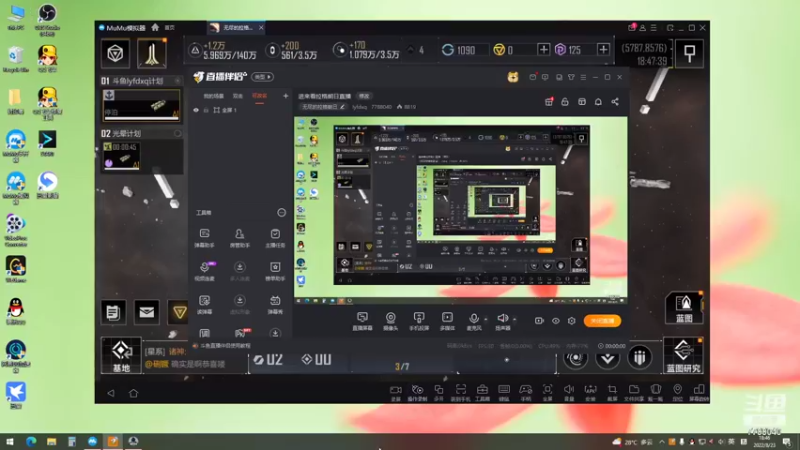Click the plus button beside the 125 currency
The height and width of the screenshot is (450, 800).
[x=603, y=49]
